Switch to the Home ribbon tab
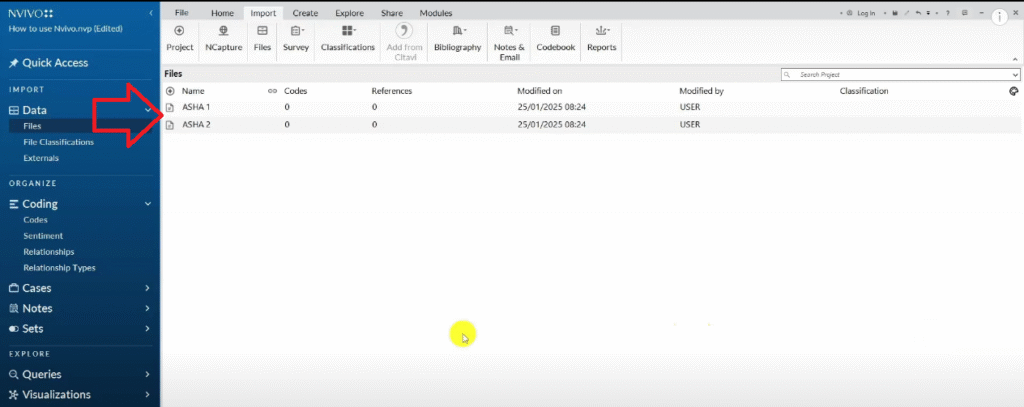Screen dimensions: 1024x407 click(x=222, y=13)
